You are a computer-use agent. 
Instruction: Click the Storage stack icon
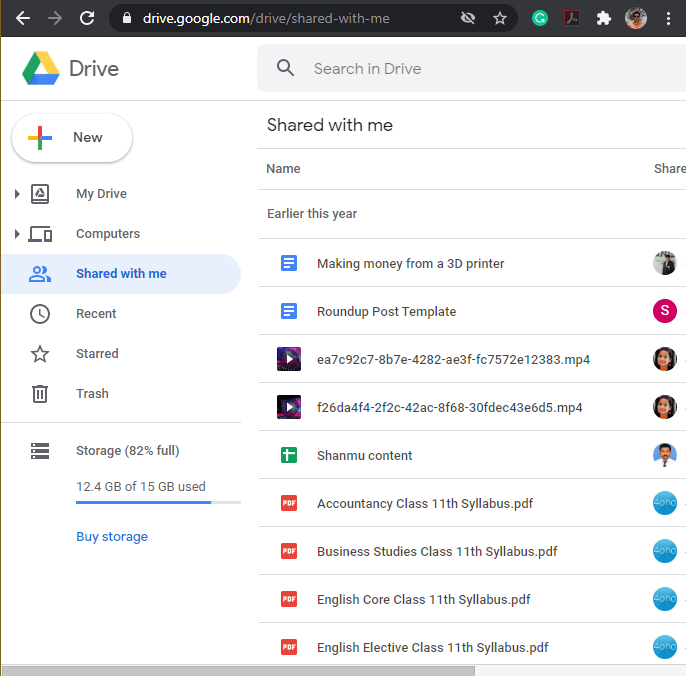point(40,451)
